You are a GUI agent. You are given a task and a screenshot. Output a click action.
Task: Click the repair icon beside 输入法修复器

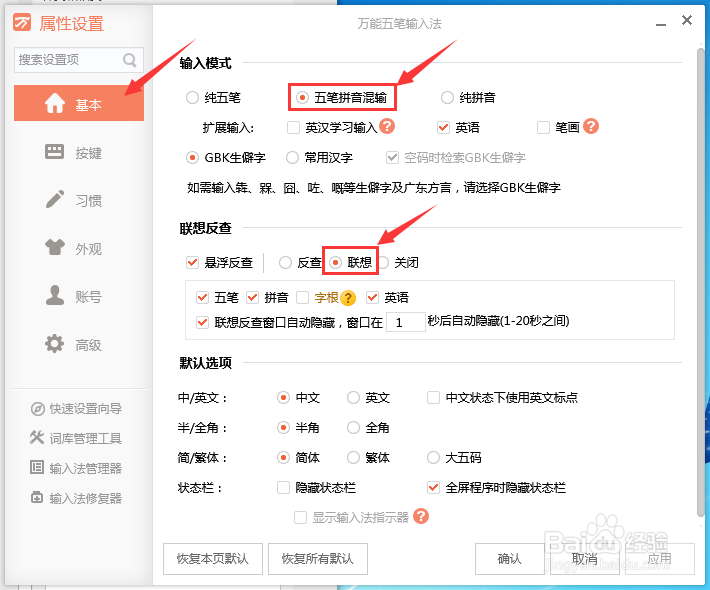coord(37,497)
